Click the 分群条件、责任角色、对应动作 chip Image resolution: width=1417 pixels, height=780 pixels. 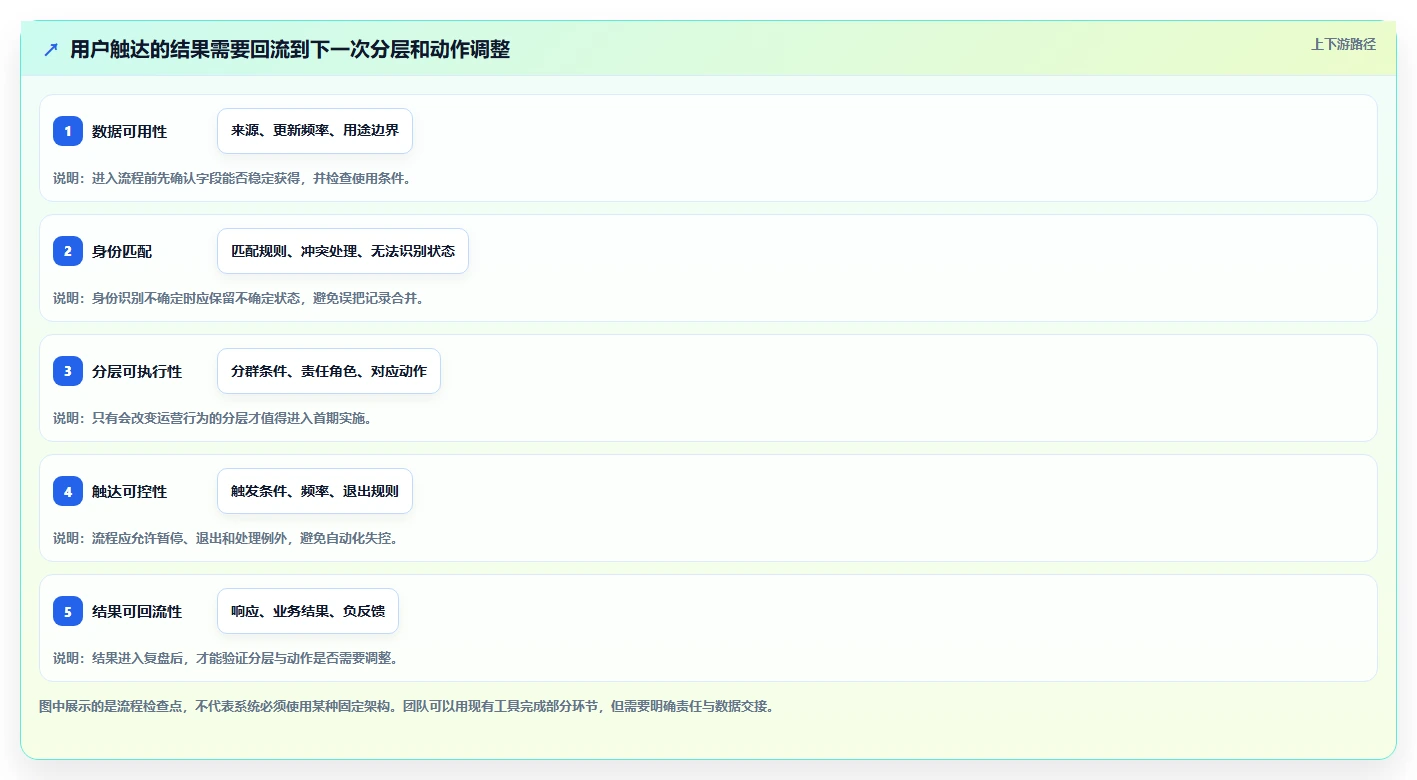(x=329, y=371)
